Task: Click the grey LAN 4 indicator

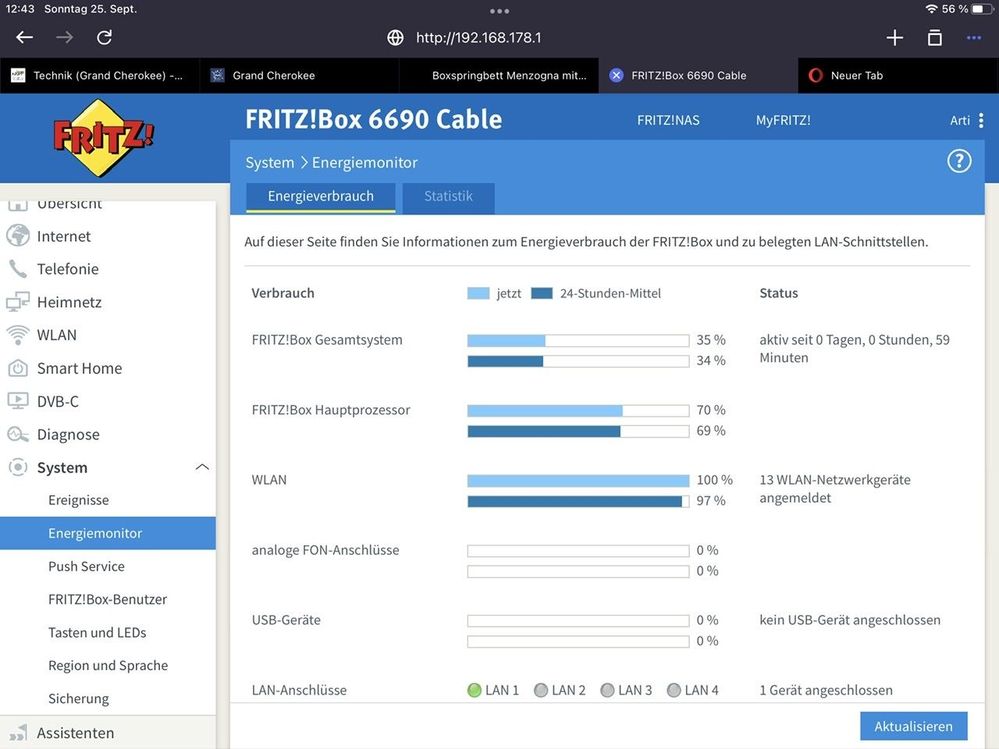Action: coord(673,690)
